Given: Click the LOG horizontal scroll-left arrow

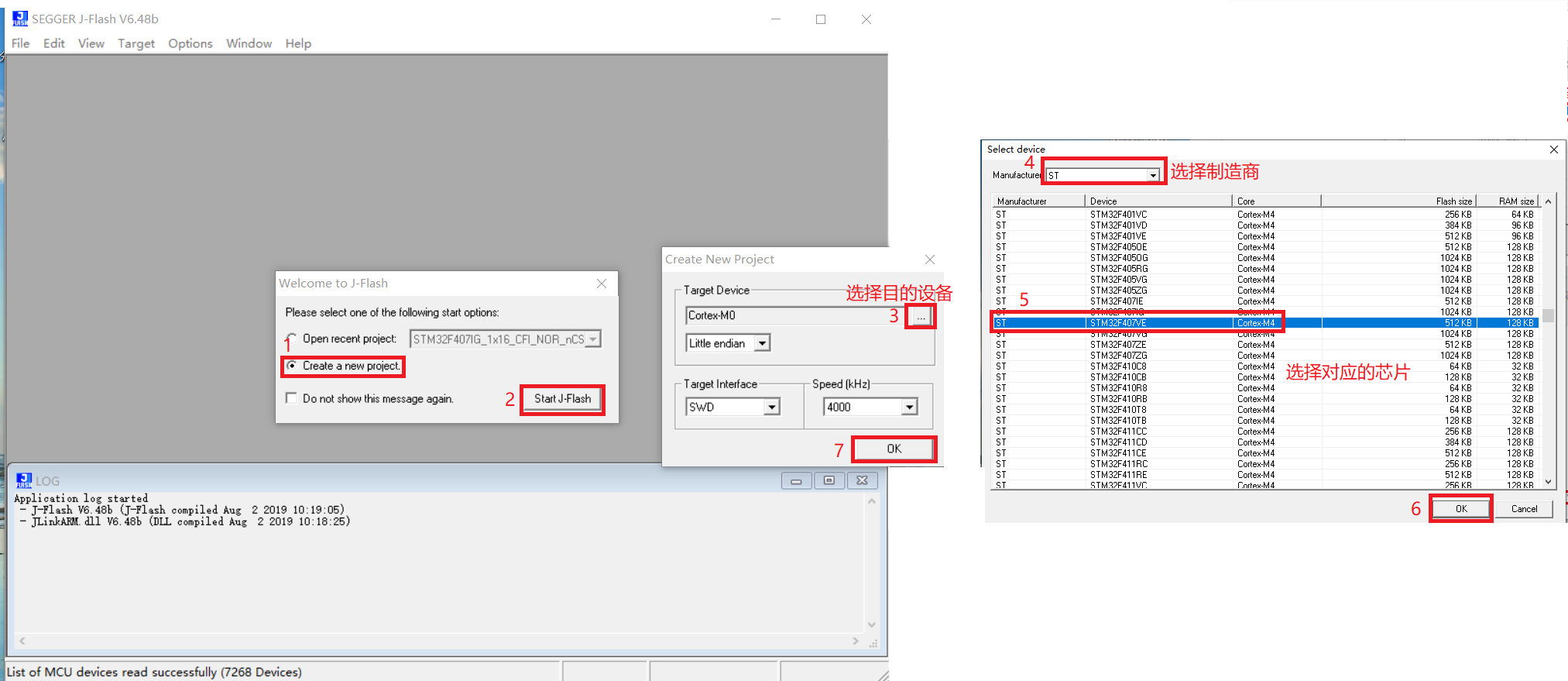Looking at the screenshot, I should point(22,641).
